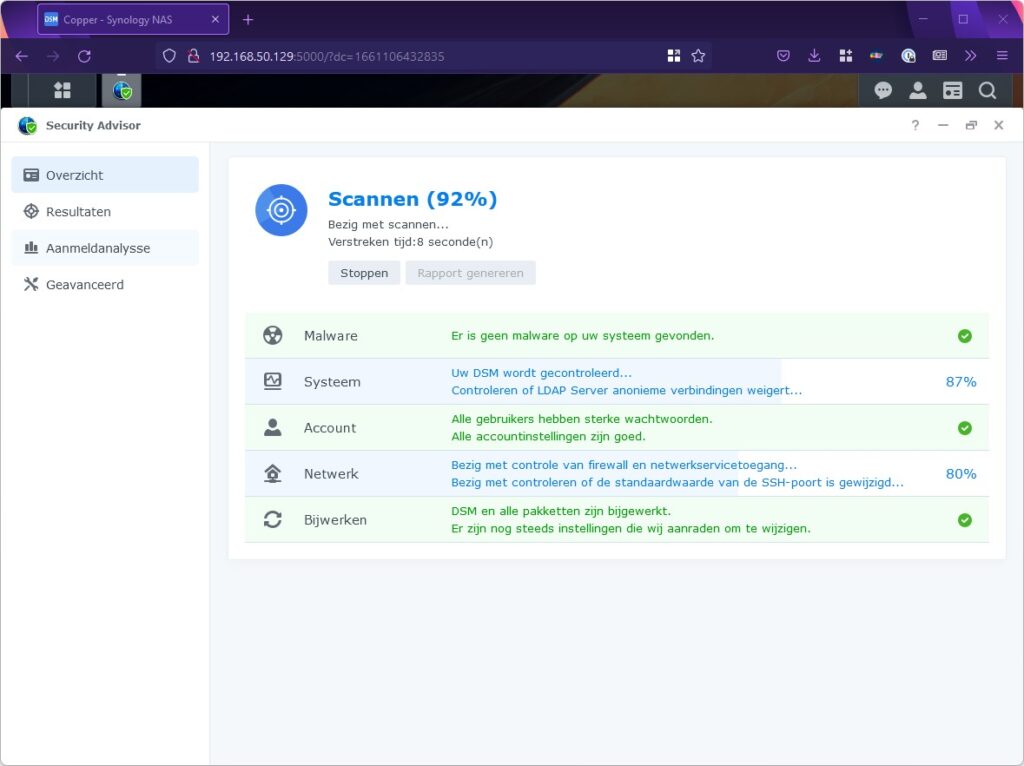Click the DSM search magnifier icon
Viewport: 1024px width, 766px height.
coord(987,90)
